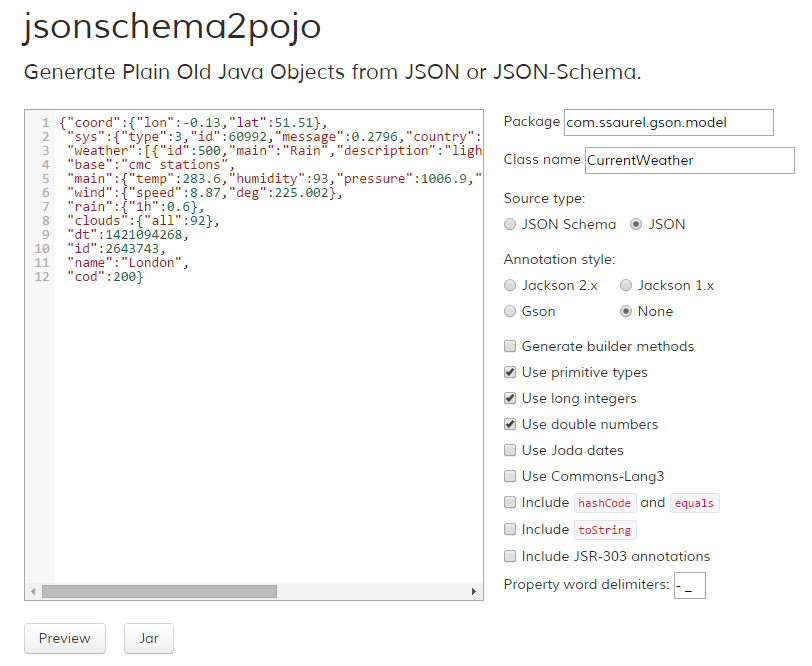Disable Use long integers
This screenshot has height=666, width=812.
click(510, 397)
